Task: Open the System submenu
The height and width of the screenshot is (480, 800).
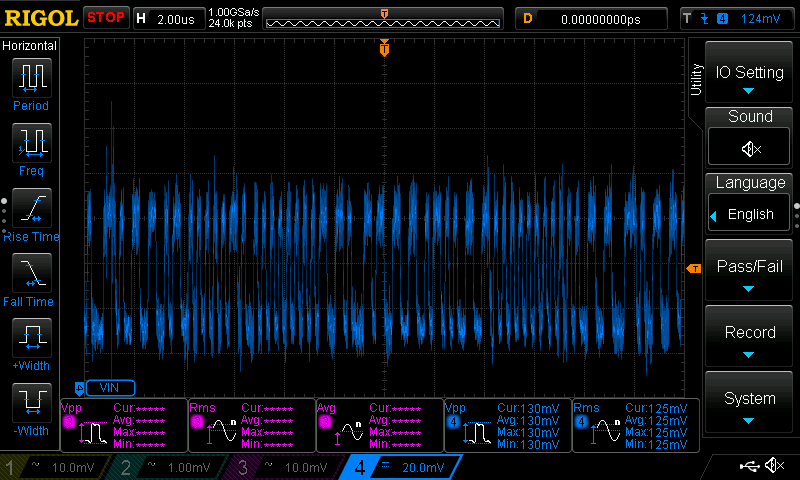Action: click(x=748, y=402)
